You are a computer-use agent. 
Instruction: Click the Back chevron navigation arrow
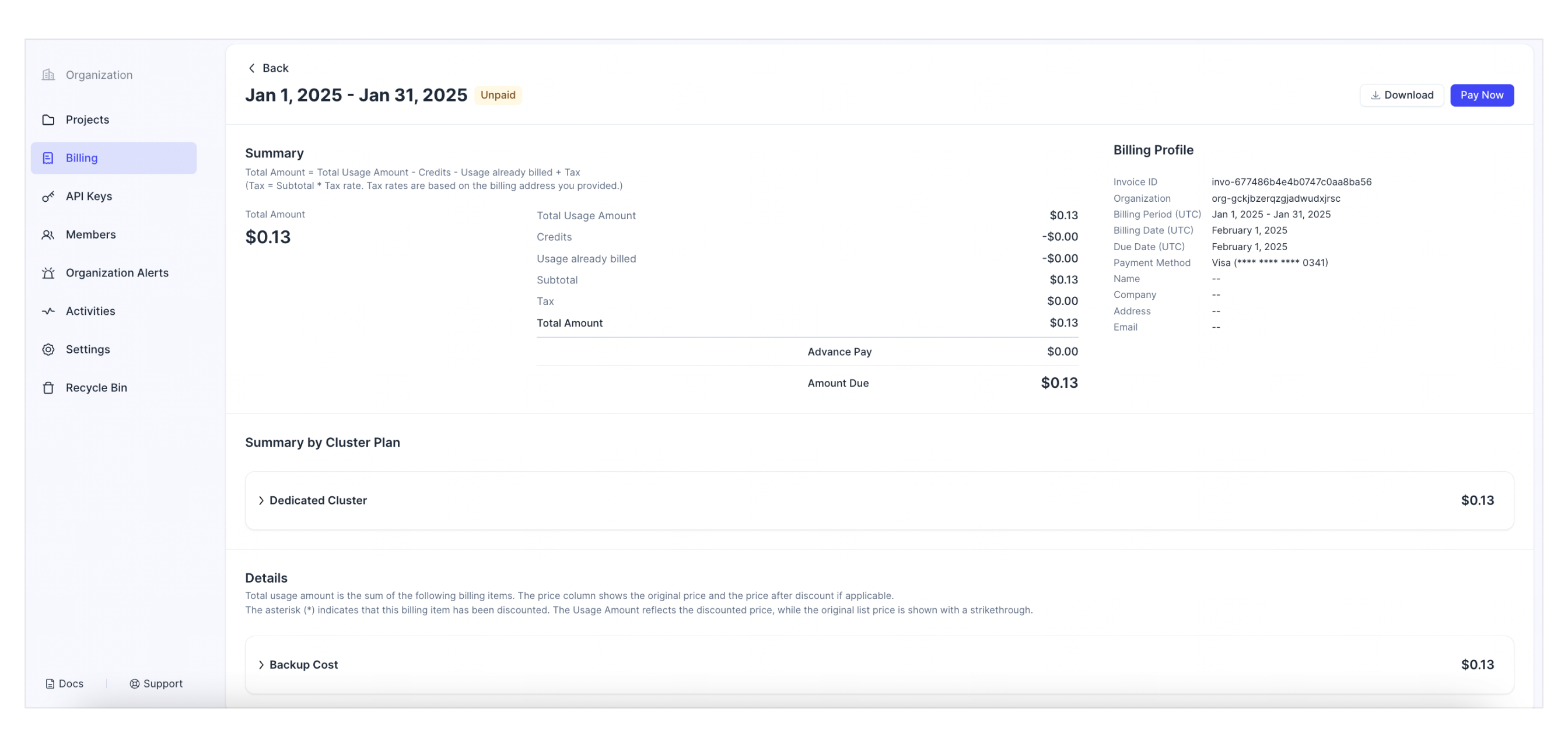tap(251, 68)
